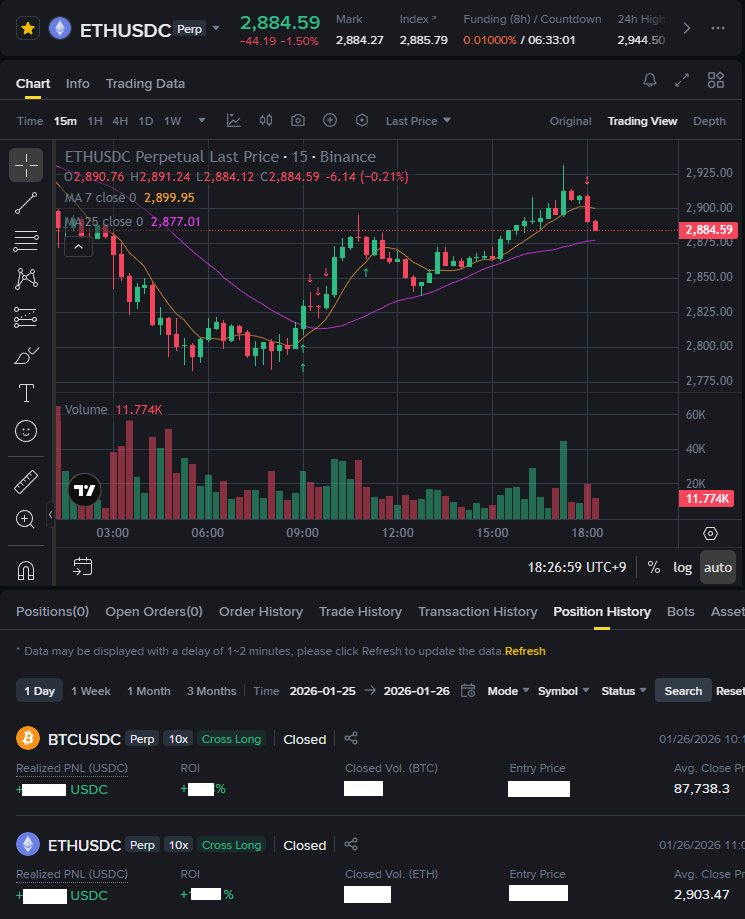This screenshot has height=919, width=745.
Task: Open the emoji sticker tool
Action: pos(26,431)
